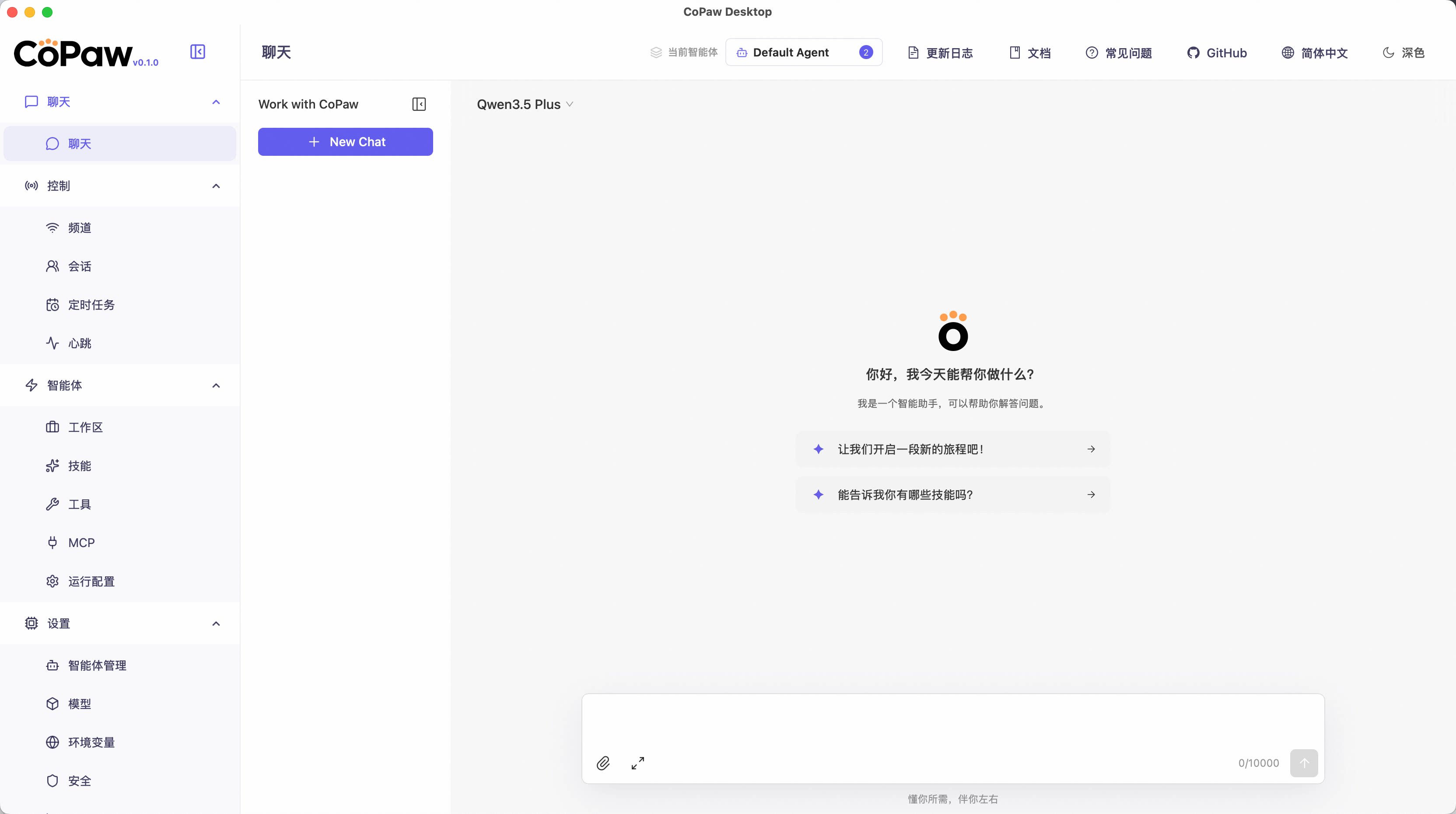Hide the Work with CoPaw conversation panel
This screenshot has width=1456, height=814.
[419, 104]
